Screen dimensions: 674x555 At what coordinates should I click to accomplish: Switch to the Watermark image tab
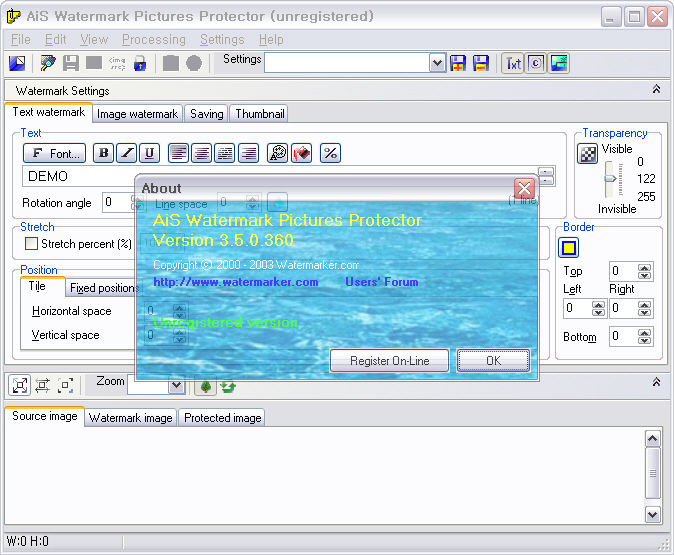(x=130, y=418)
